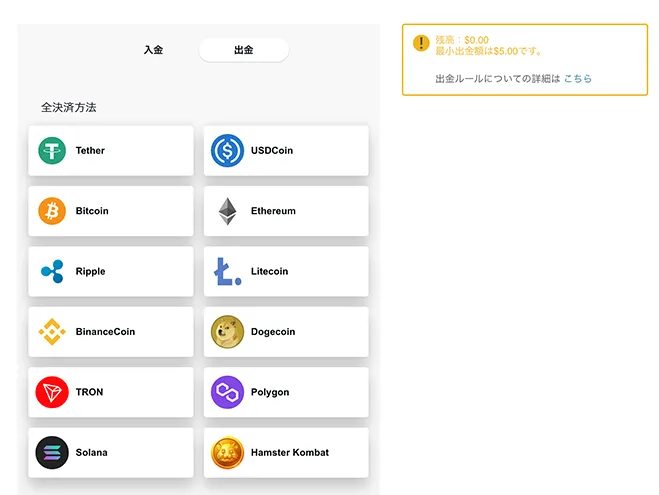Screen dimensions: 659x495
Task: Switch to the 入金 deposit tab
Action: (x=153, y=50)
